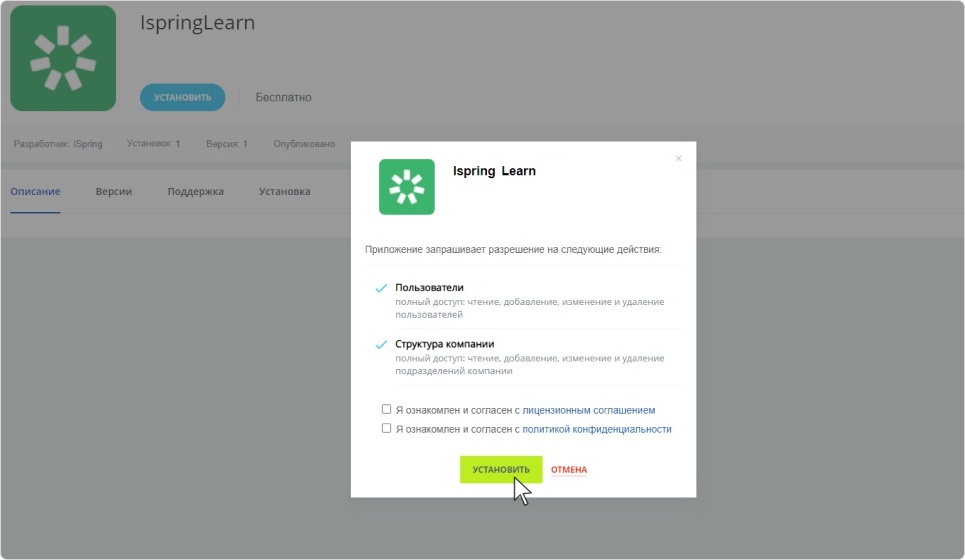Open the политикой конфиденциальности link

(596, 429)
